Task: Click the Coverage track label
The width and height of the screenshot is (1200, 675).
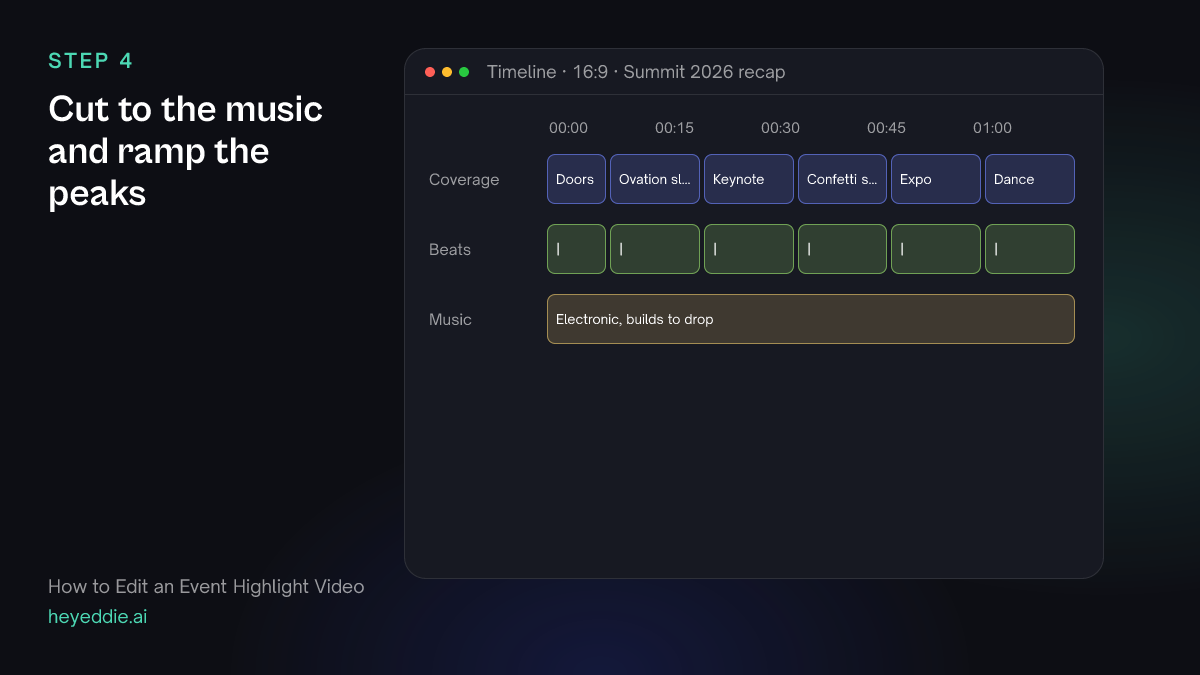Action: coord(464,180)
